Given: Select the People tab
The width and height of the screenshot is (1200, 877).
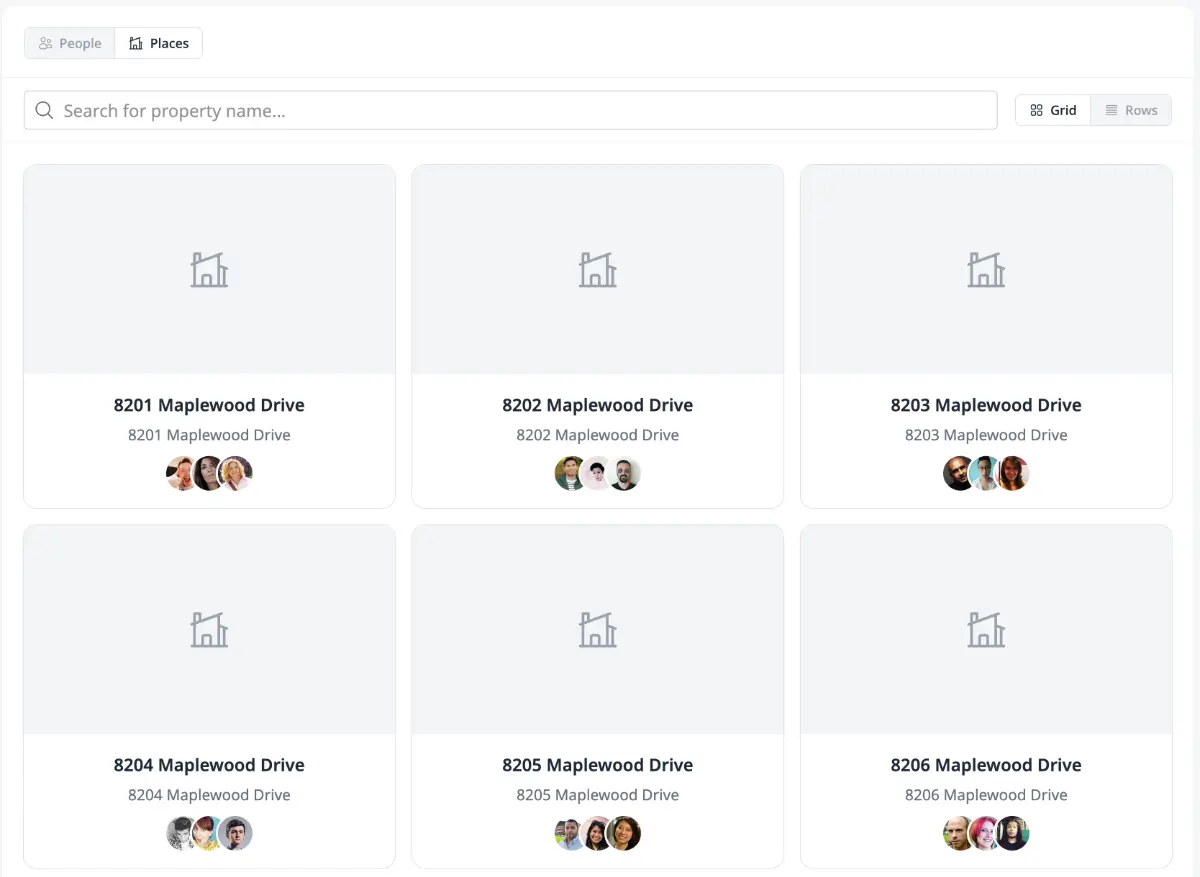Looking at the screenshot, I should coord(69,43).
